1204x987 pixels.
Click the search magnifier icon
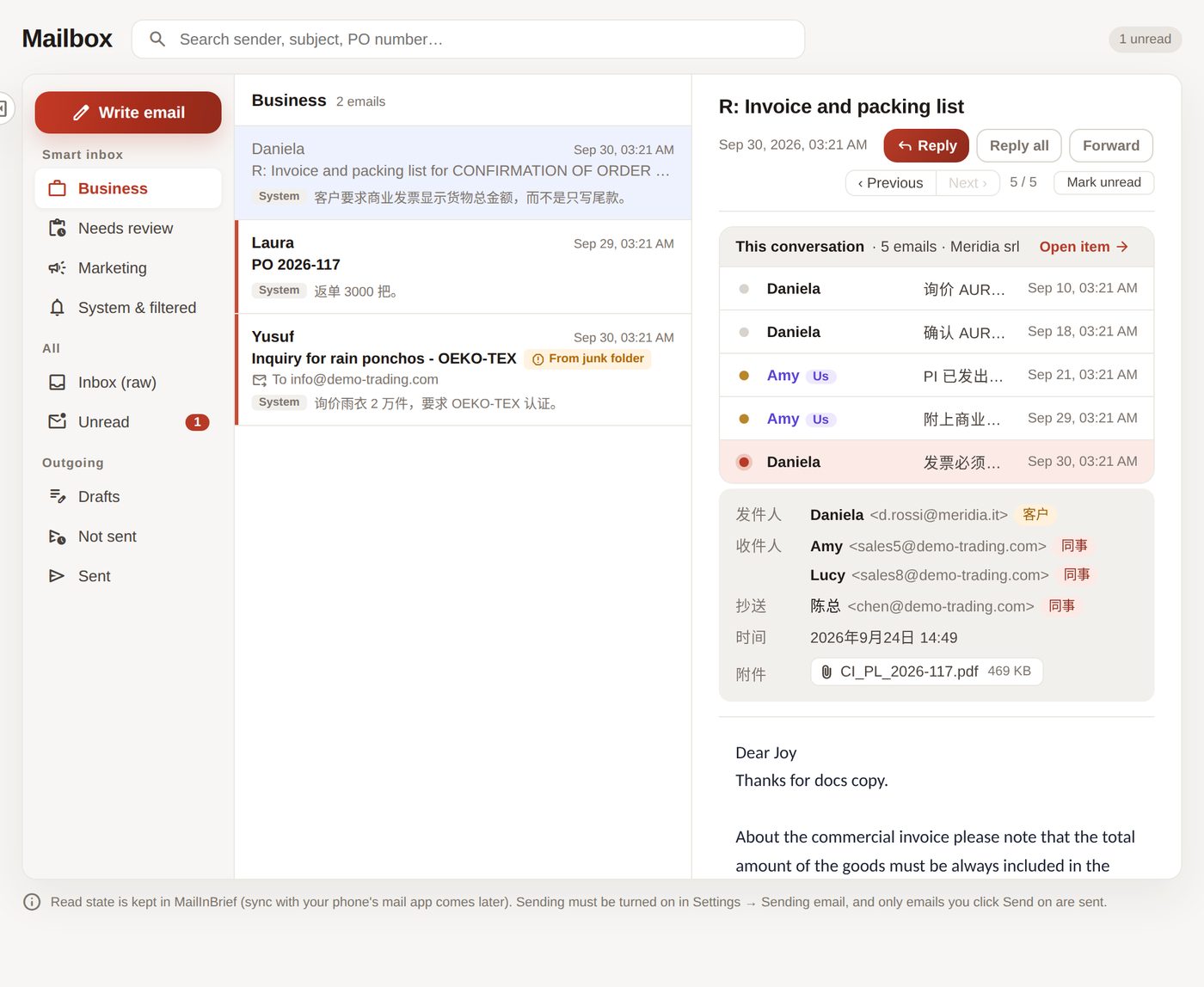[157, 40]
